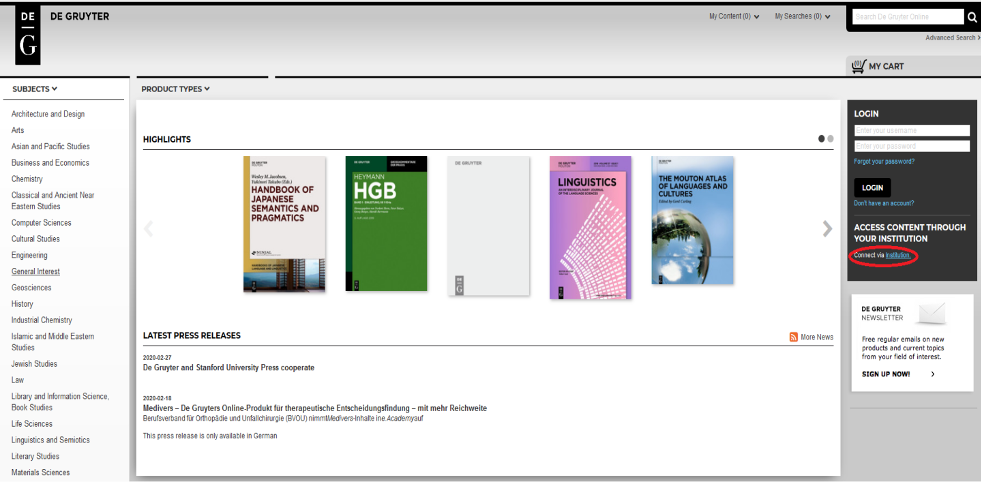Open Islamic and Middle Eastern Studies
The height and width of the screenshot is (483, 981).
pos(53,342)
